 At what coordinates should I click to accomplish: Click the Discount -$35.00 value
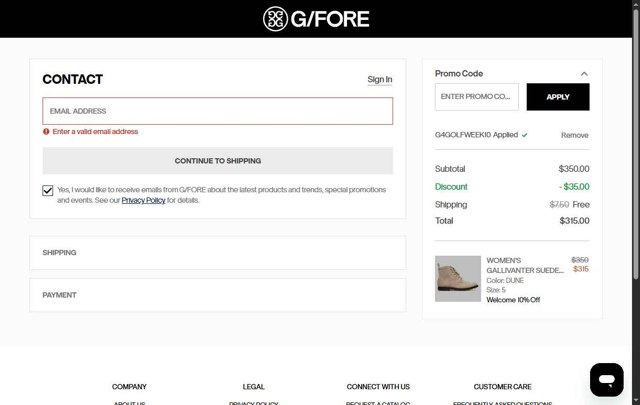[574, 187]
